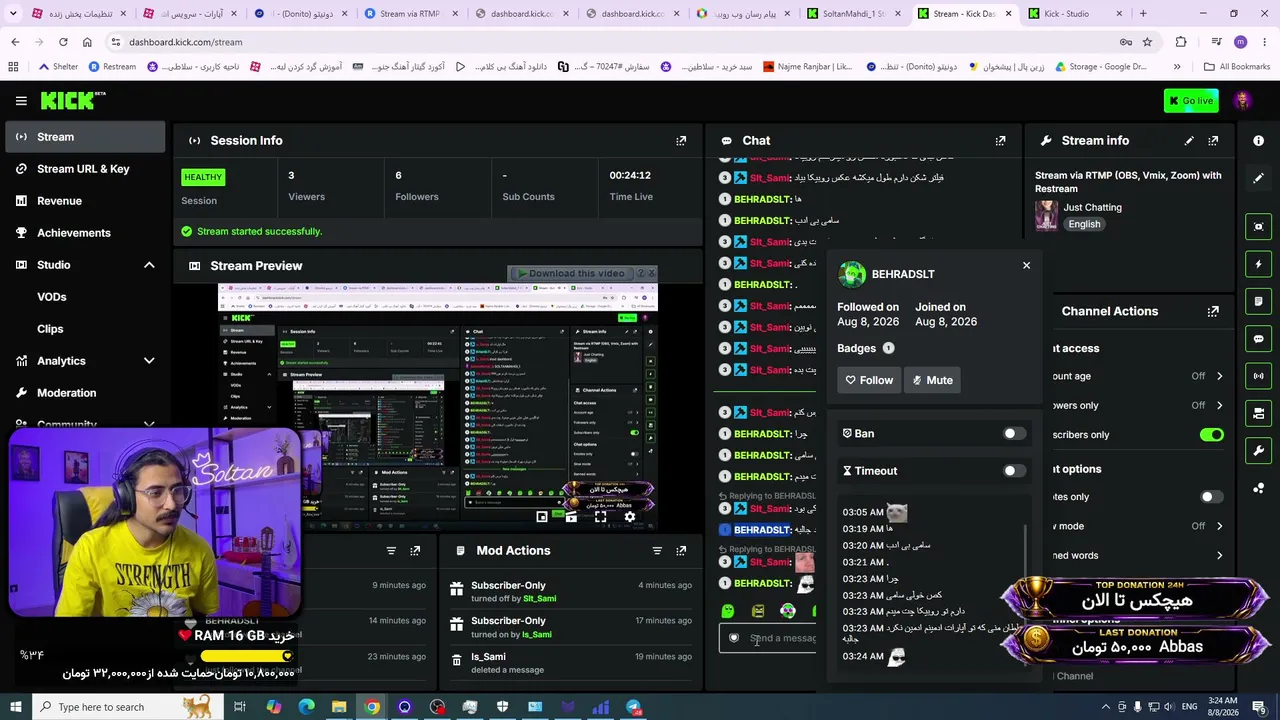Screen dimensions: 1280x720
Task: Pop out the Channel Actions panel
Action: 1213,311
